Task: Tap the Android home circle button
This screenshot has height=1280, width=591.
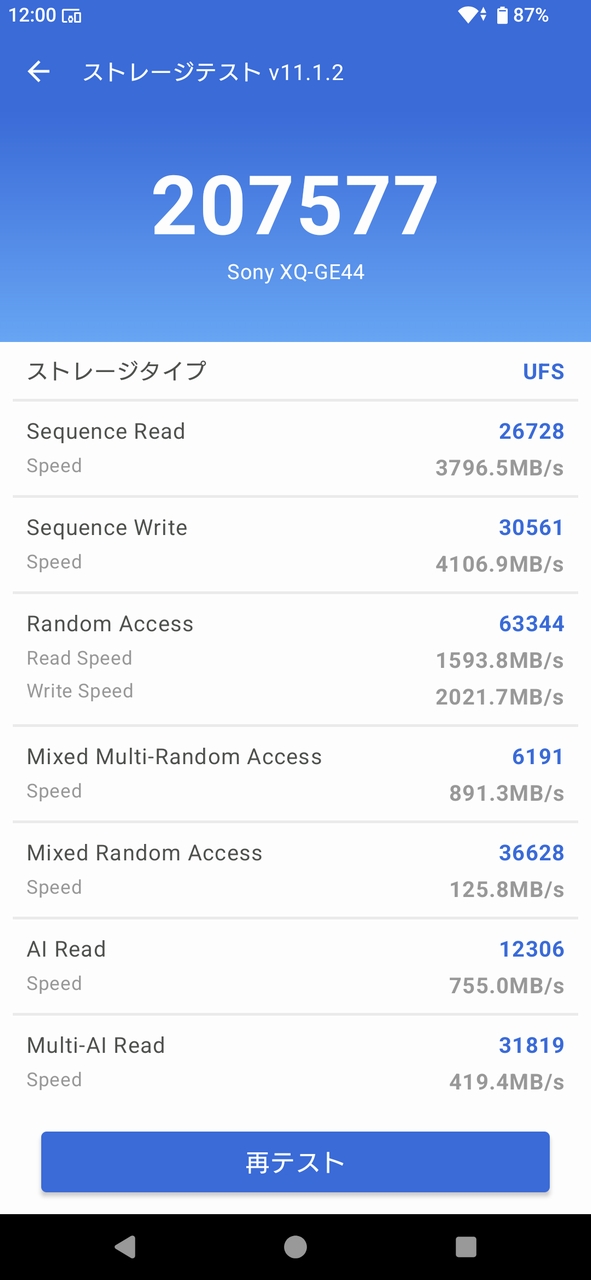Action: (x=295, y=1246)
